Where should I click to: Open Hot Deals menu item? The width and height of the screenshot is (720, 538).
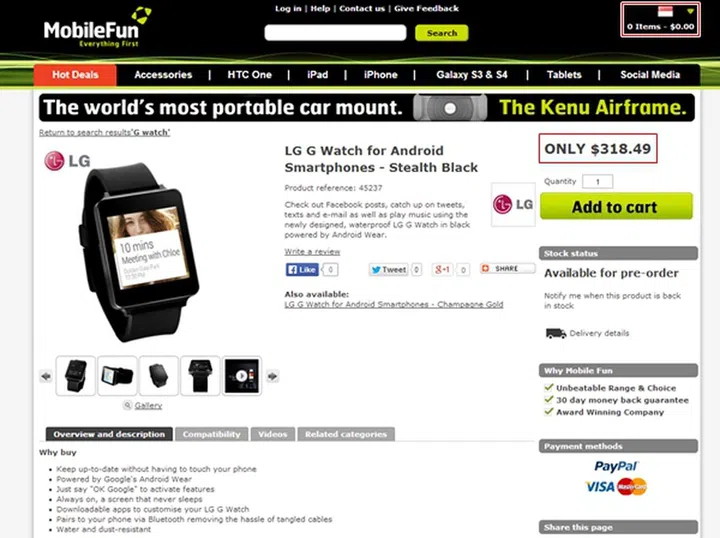75,75
